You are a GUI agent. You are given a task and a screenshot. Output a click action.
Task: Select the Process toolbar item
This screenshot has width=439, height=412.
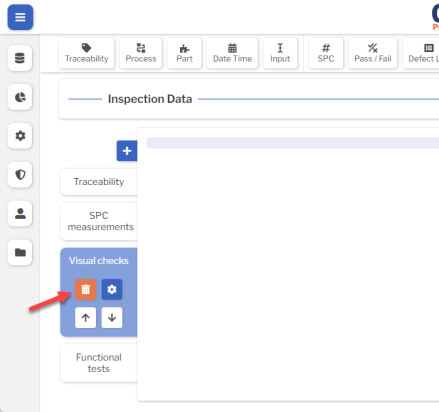point(141,53)
